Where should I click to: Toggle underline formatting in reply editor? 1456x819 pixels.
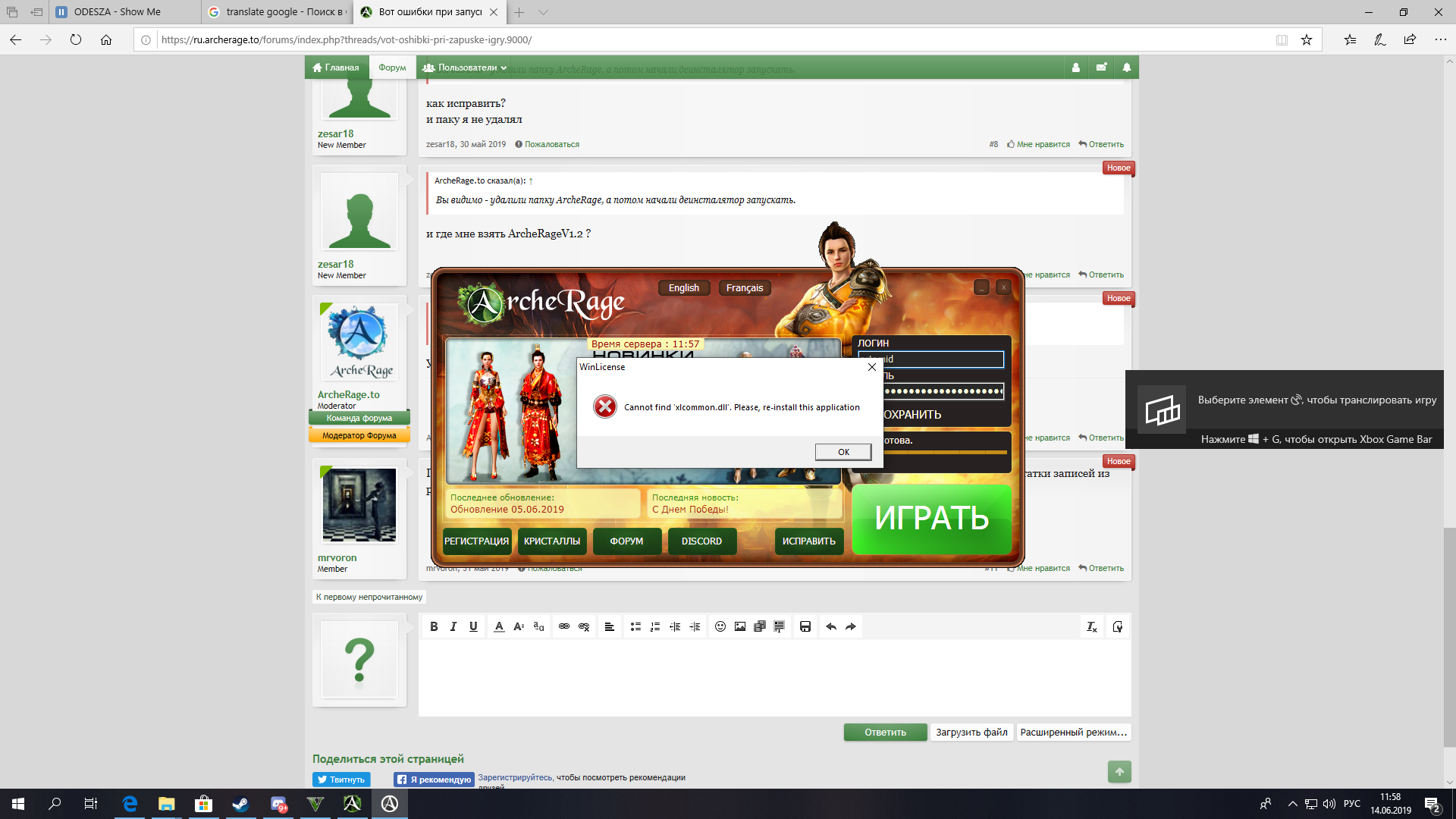click(x=473, y=626)
